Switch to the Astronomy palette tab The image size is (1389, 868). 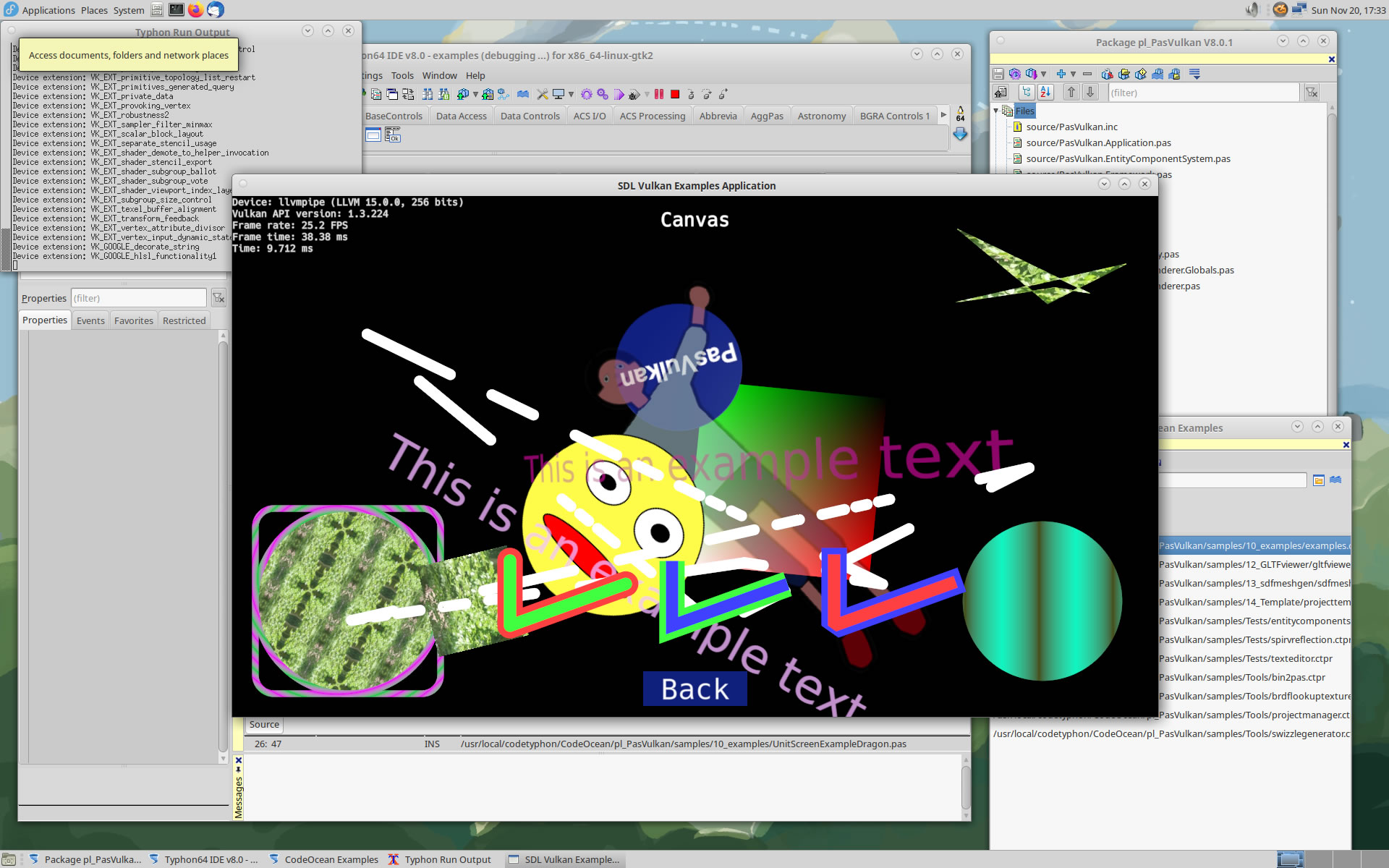click(x=821, y=116)
